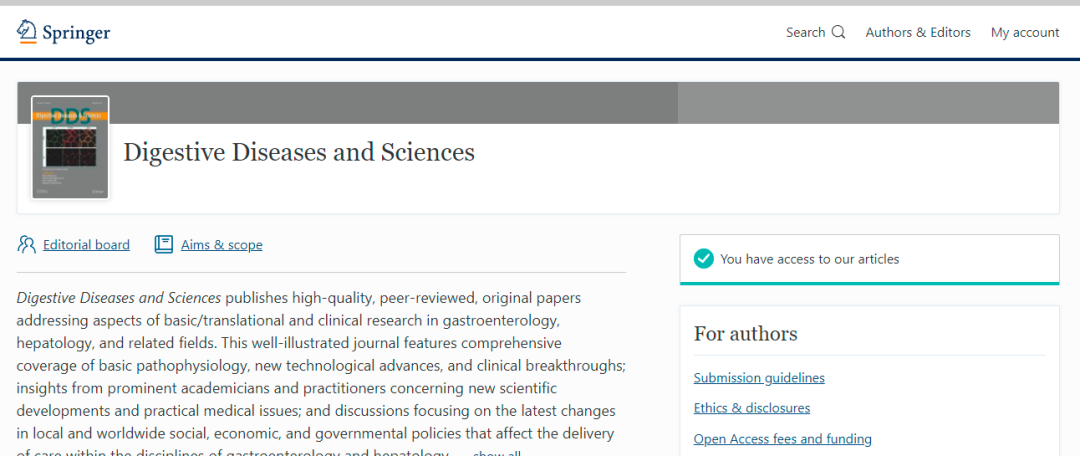Open Open Access fees and funding link
Screen dimensions: 1080x456
tap(783, 439)
